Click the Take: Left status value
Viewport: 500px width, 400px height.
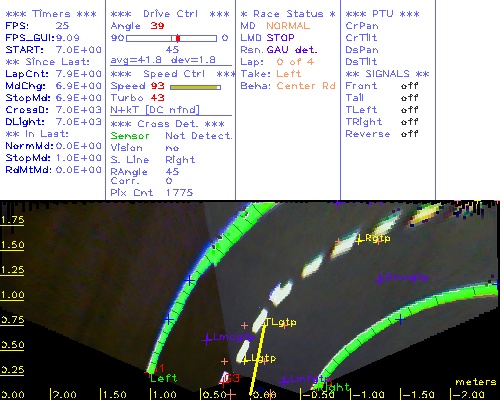pyautogui.click(x=289, y=74)
